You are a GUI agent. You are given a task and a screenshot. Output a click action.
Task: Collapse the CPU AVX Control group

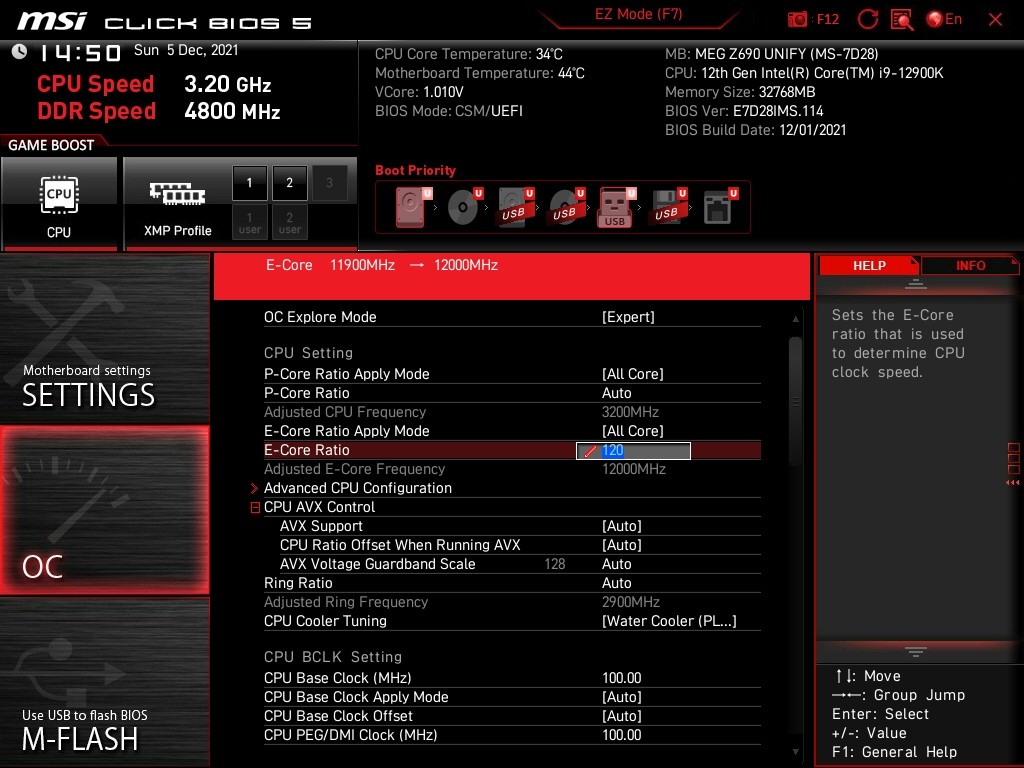(255, 507)
